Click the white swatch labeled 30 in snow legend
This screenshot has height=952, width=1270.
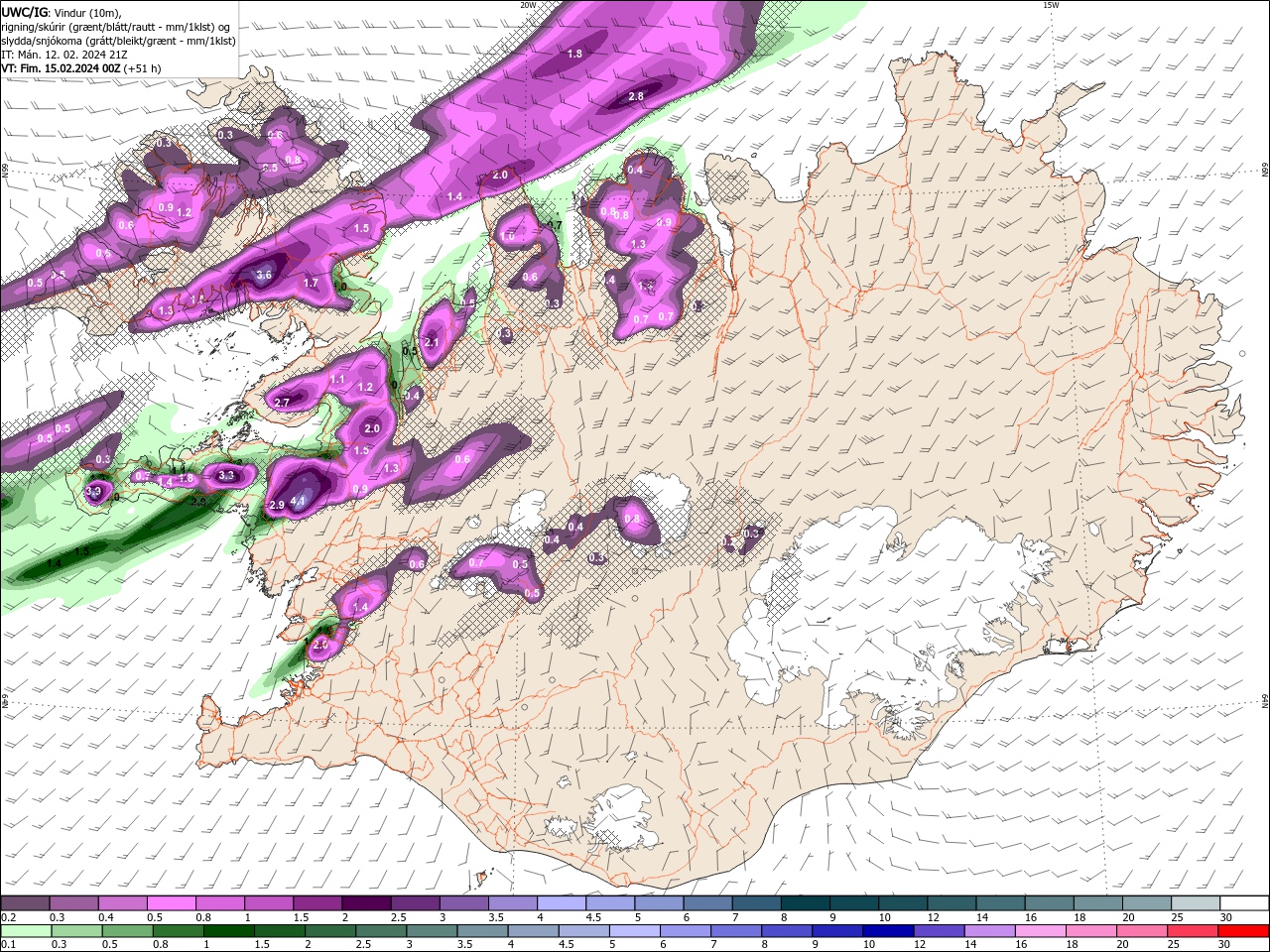[x=1245, y=903]
